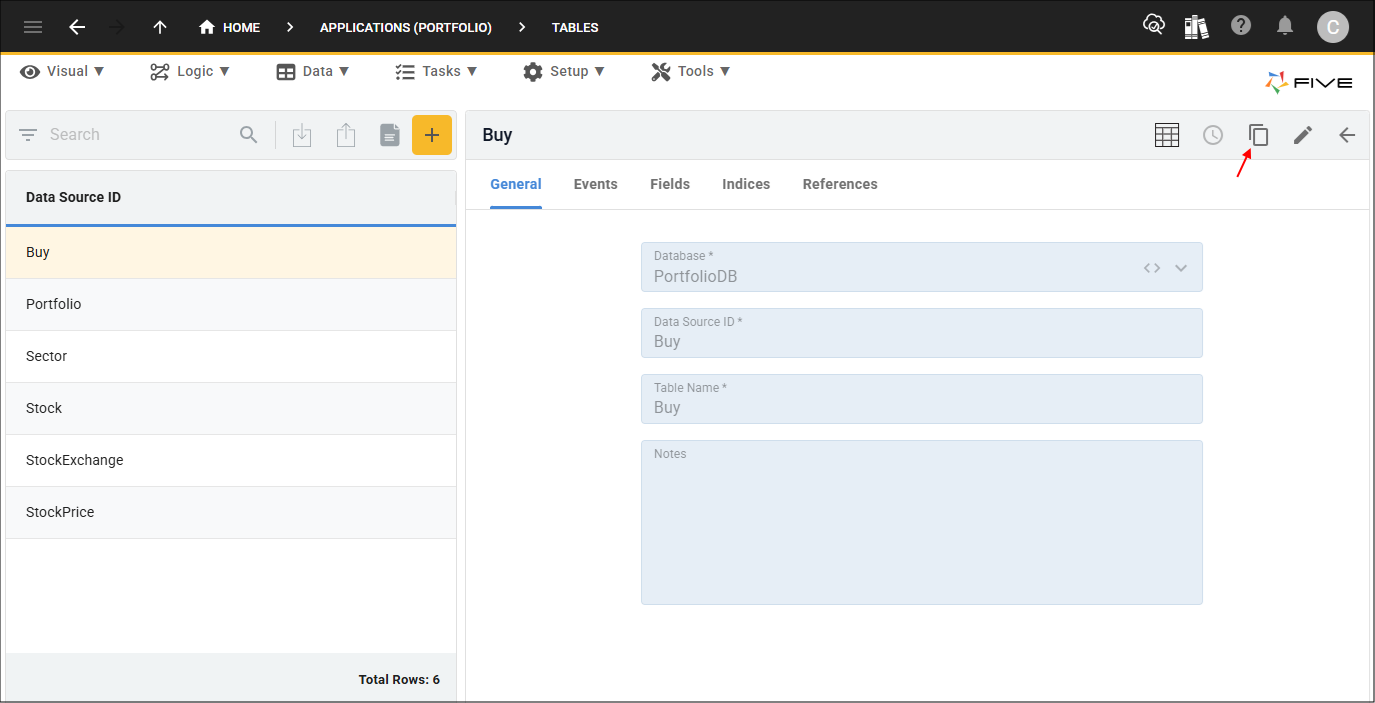Click the help question mark icon
The image size is (1375, 703).
point(1241,26)
